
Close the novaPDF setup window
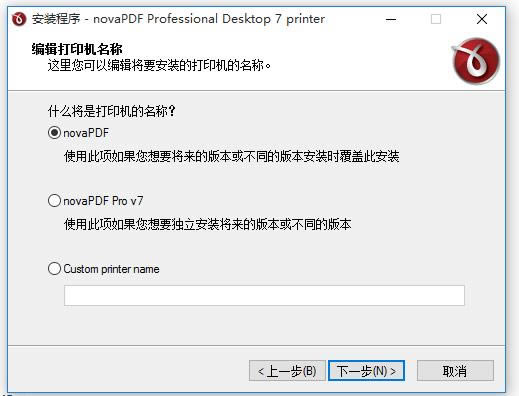[482, 19]
